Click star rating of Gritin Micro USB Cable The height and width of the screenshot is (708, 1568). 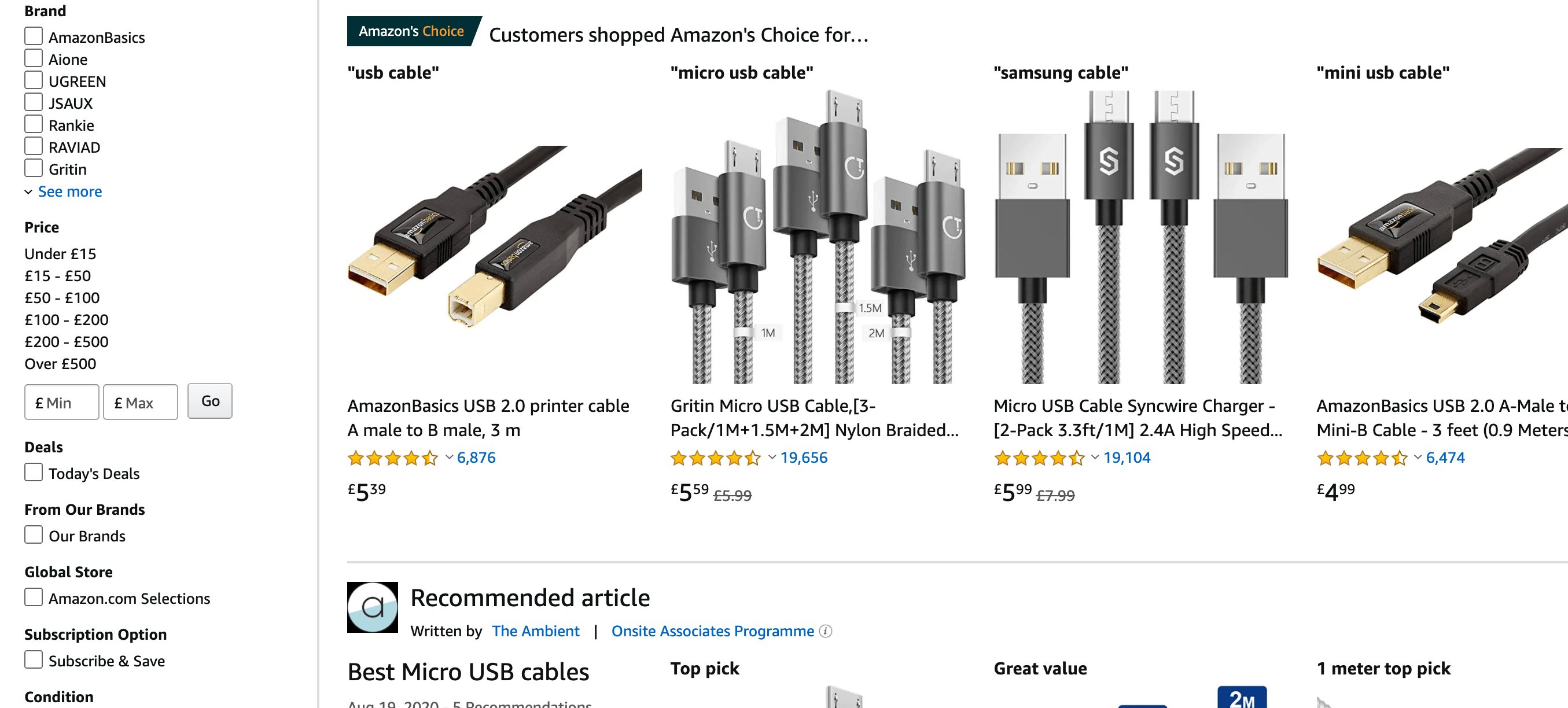715,458
